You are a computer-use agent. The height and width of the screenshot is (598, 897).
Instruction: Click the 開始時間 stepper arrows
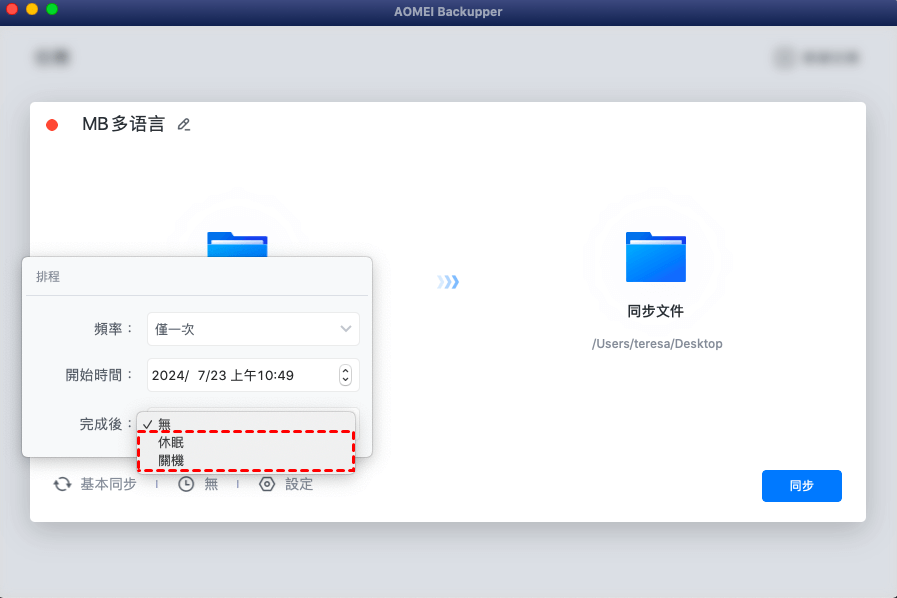pyautogui.click(x=345, y=375)
